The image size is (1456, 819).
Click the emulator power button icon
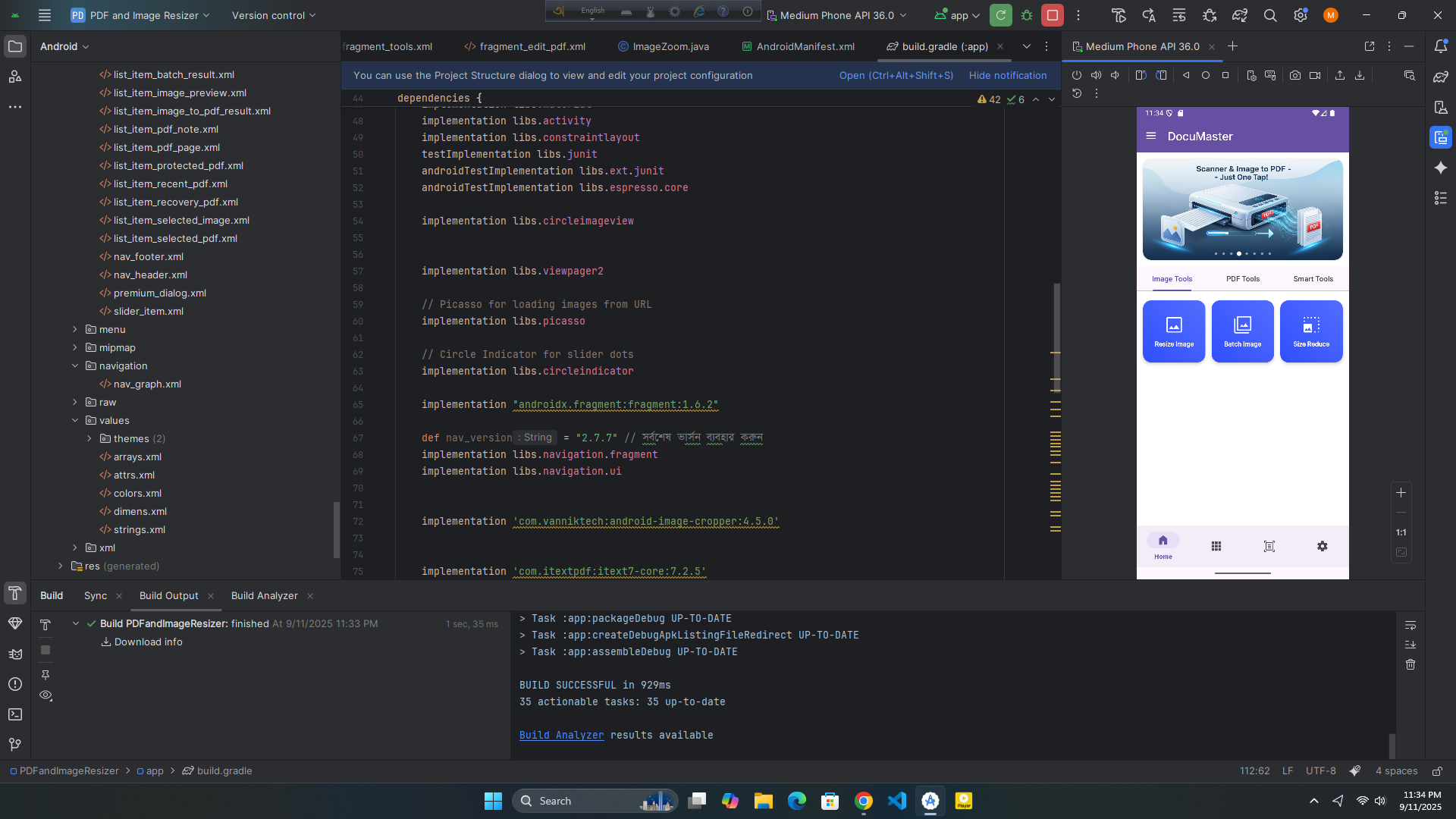(x=1076, y=75)
